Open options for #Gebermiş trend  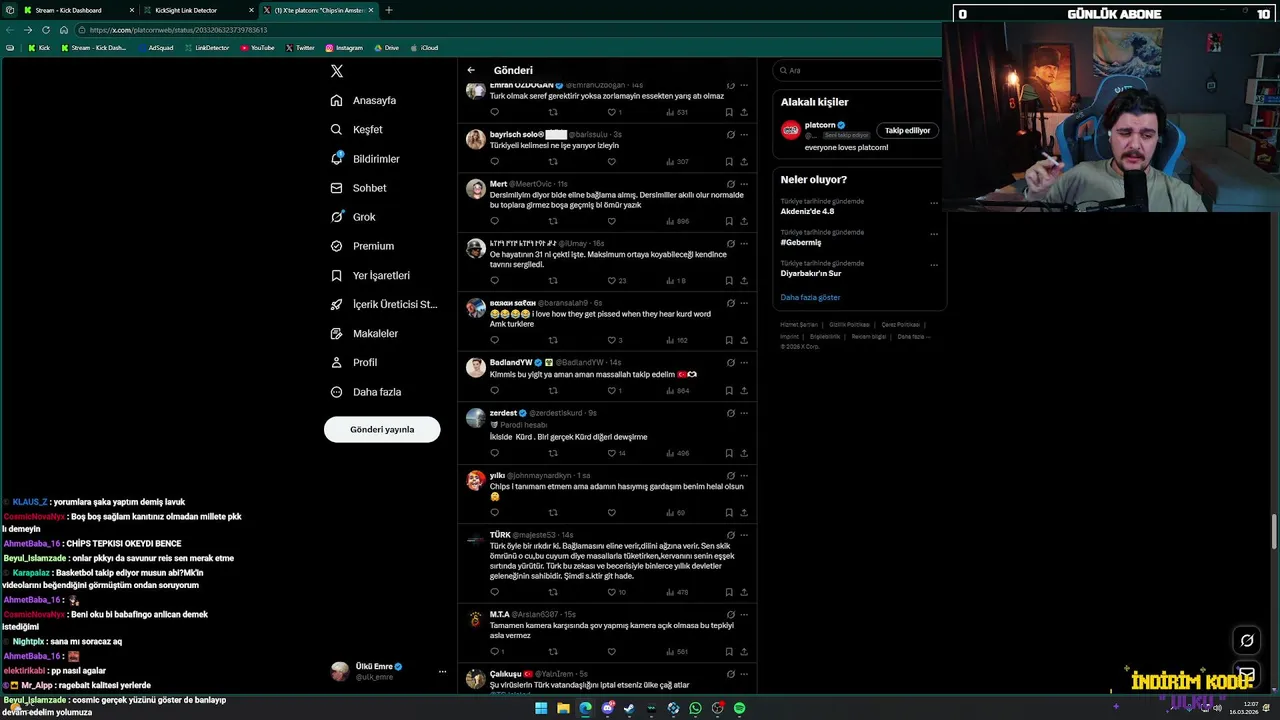934,234
